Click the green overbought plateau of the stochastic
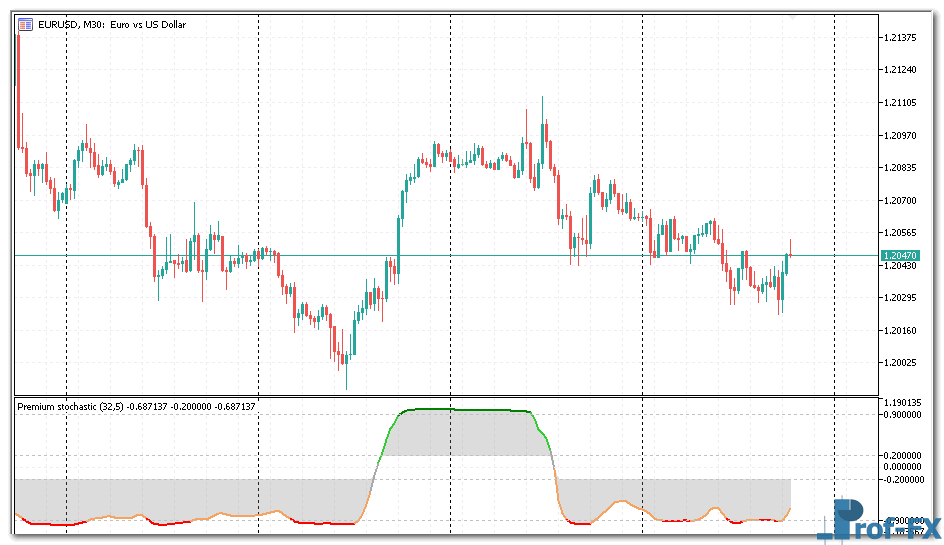The height and width of the screenshot is (545, 944). [465, 409]
